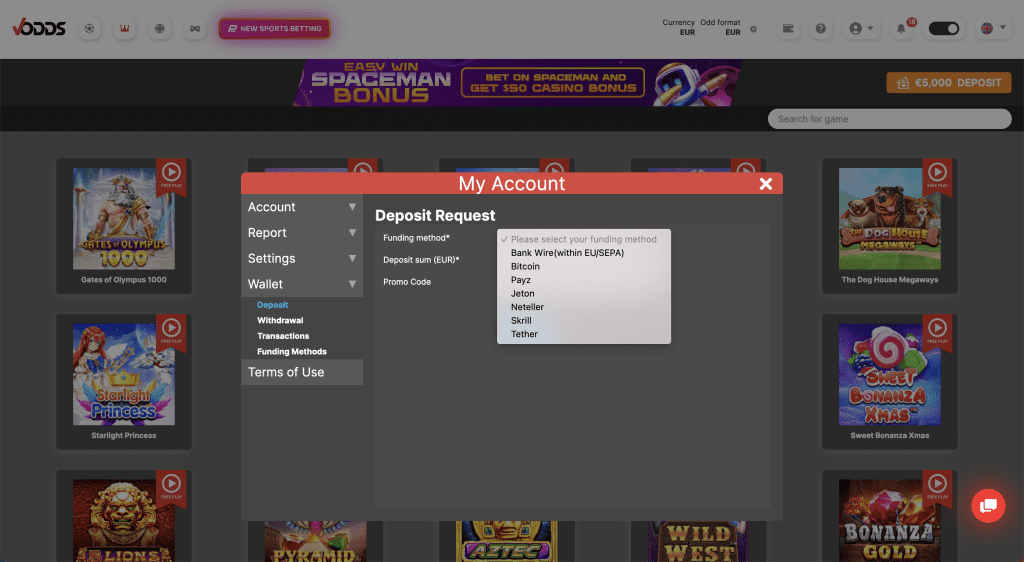Open the Withdrawal link under Wallet

[x=280, y=321]
